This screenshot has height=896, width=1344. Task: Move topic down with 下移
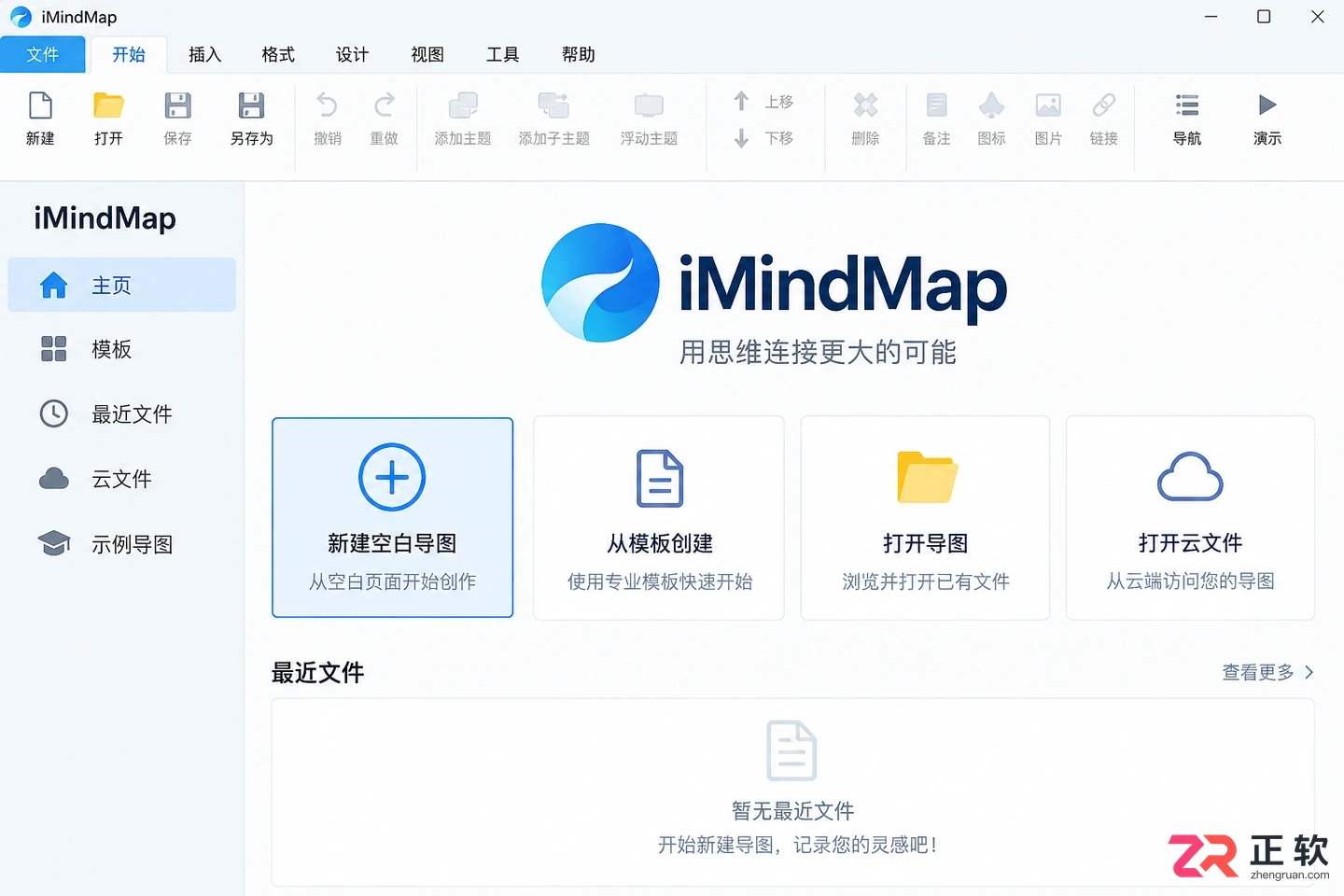point(763,138)
